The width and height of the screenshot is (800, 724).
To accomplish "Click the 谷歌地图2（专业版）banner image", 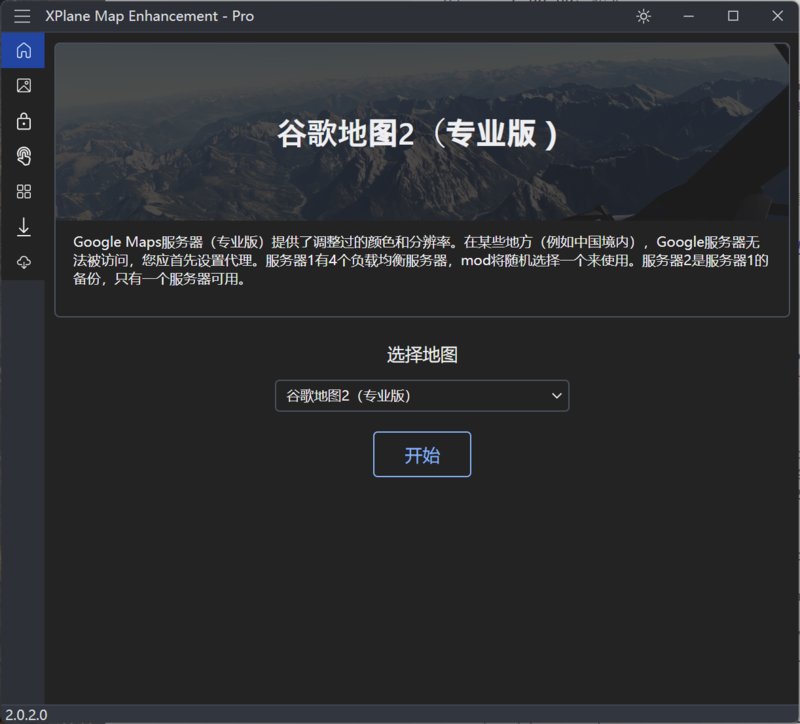I will (422, 132).
